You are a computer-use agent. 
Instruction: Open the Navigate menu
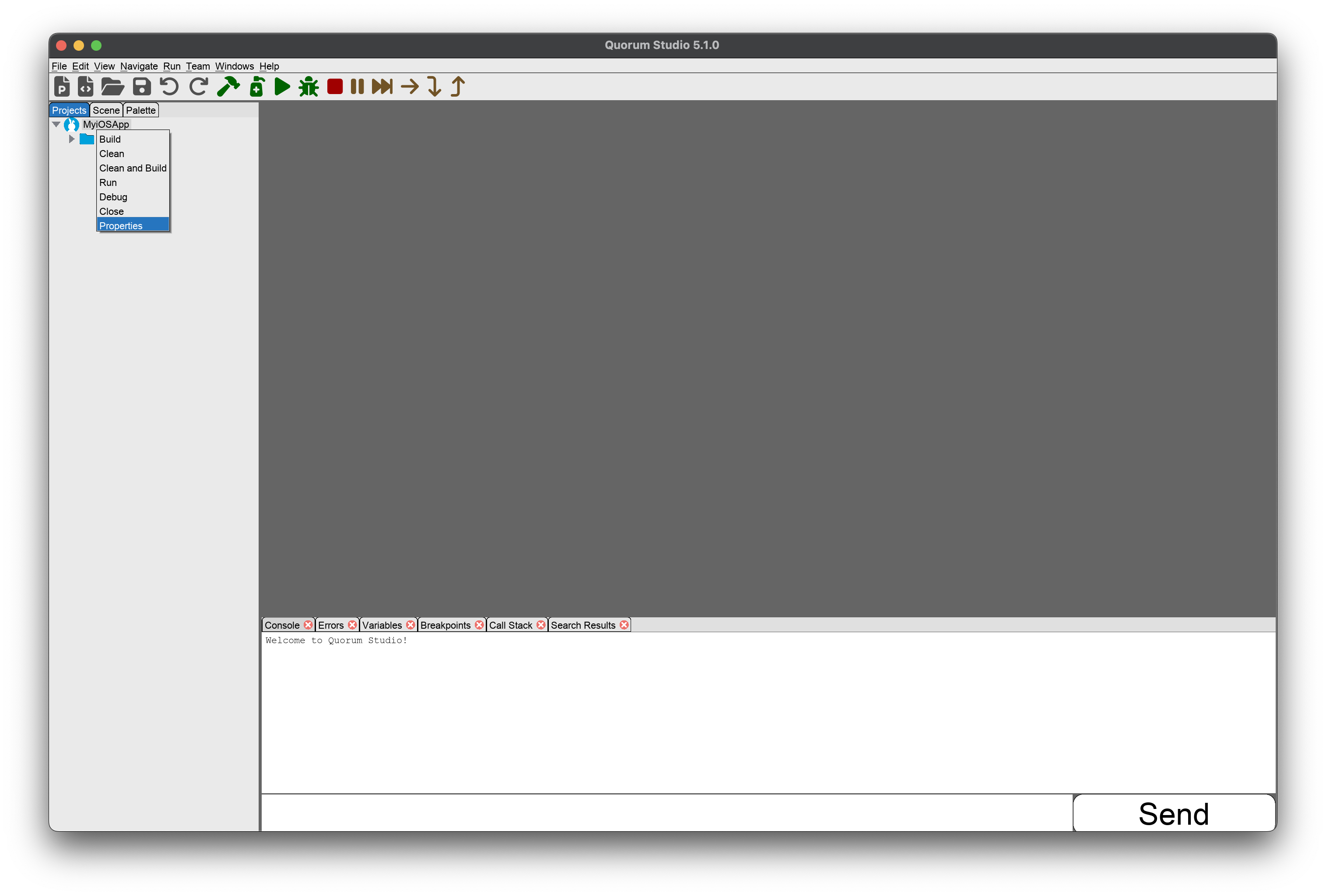tap(139, 66)
